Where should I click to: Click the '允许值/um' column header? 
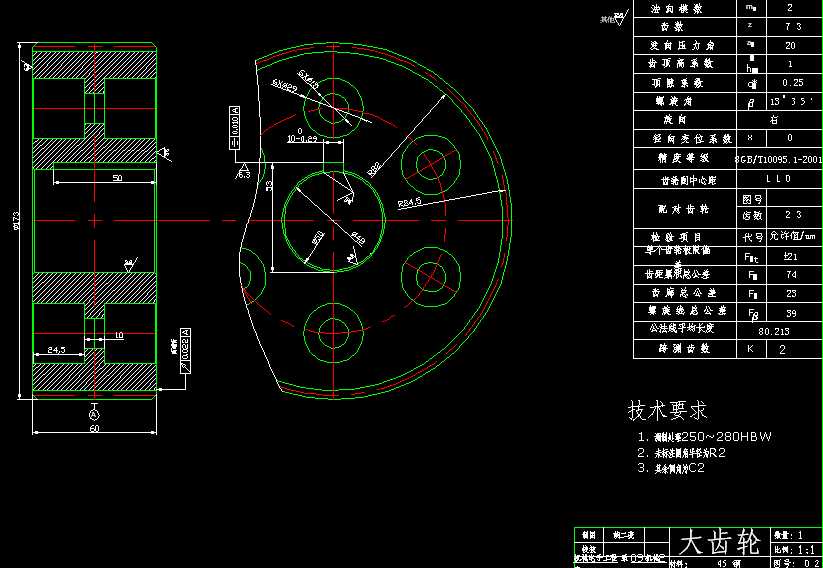point(794,236)
